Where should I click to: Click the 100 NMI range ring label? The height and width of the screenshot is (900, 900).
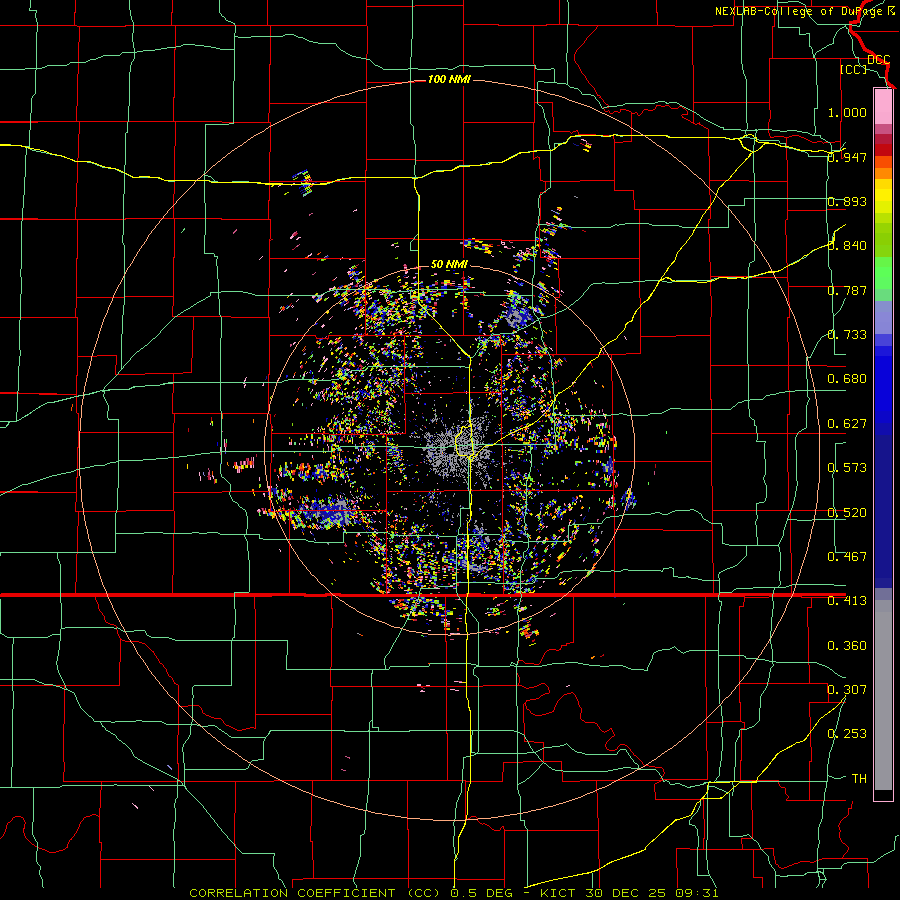449,79
